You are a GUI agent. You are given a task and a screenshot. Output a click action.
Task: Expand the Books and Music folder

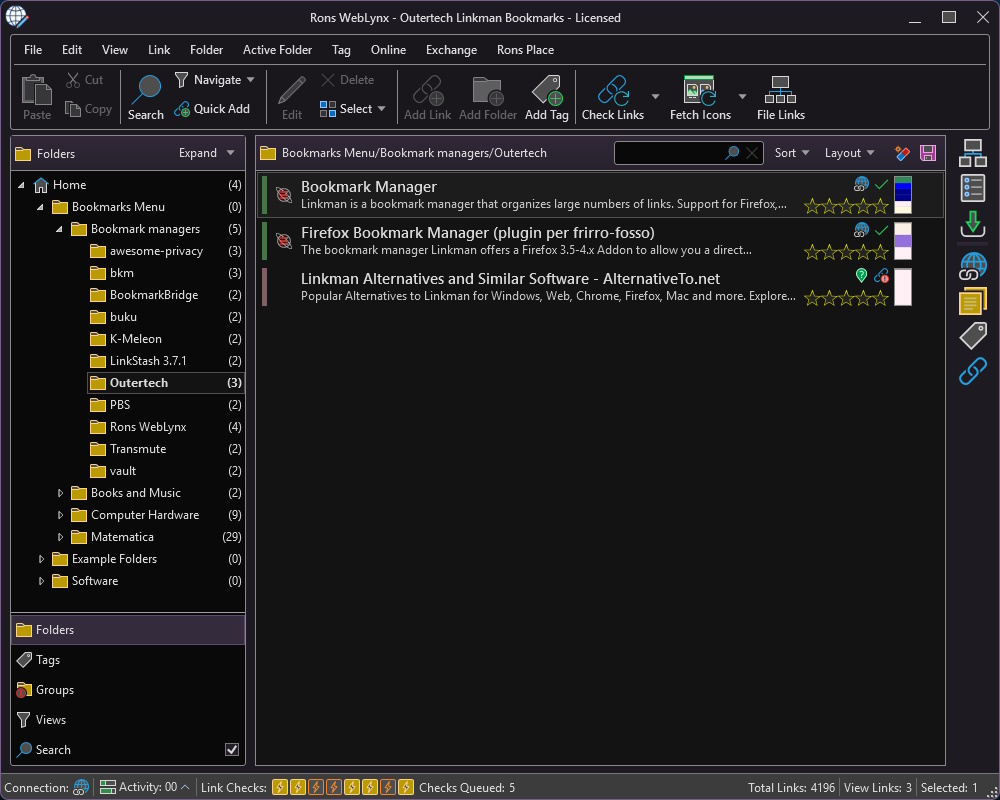pos(60,493)
